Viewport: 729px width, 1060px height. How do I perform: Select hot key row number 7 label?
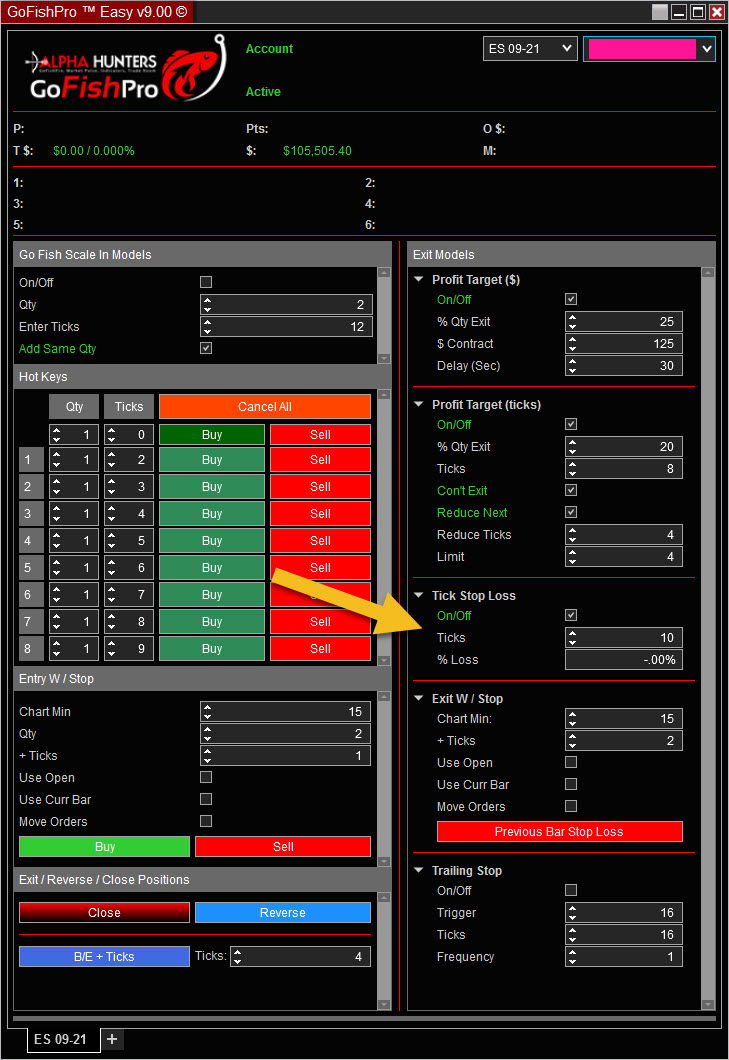point(31,621)
